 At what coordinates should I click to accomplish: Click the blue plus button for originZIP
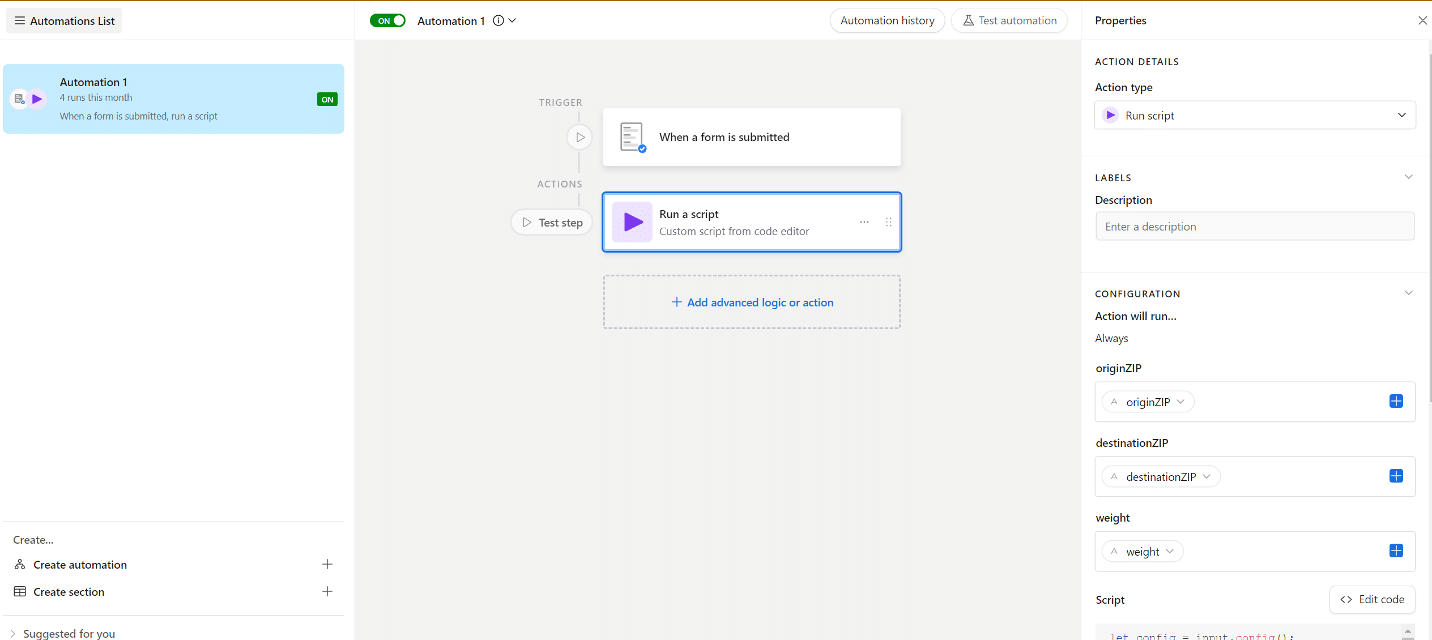(x=1396, y=401)
